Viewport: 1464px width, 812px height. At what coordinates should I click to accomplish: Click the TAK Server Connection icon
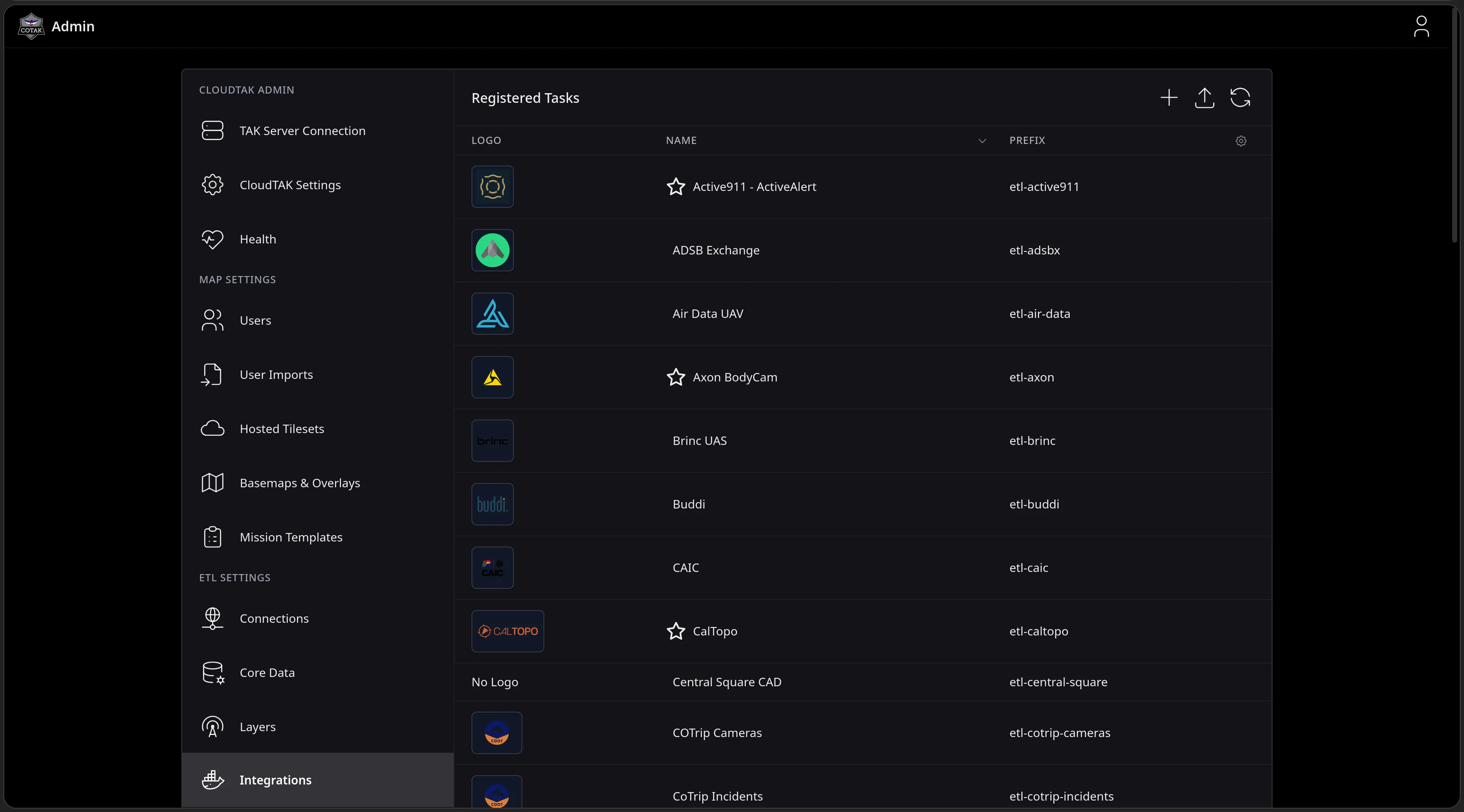tap(213, 130)
